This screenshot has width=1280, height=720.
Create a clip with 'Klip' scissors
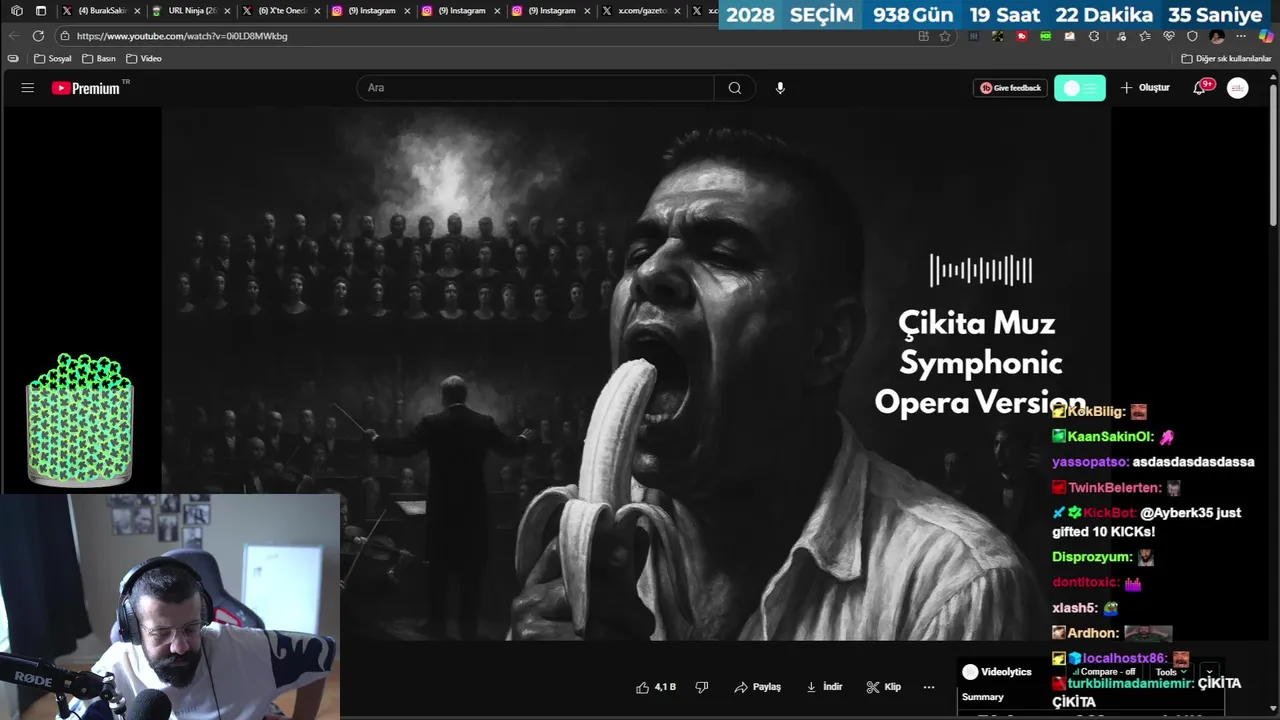click(x=884, y=687)
